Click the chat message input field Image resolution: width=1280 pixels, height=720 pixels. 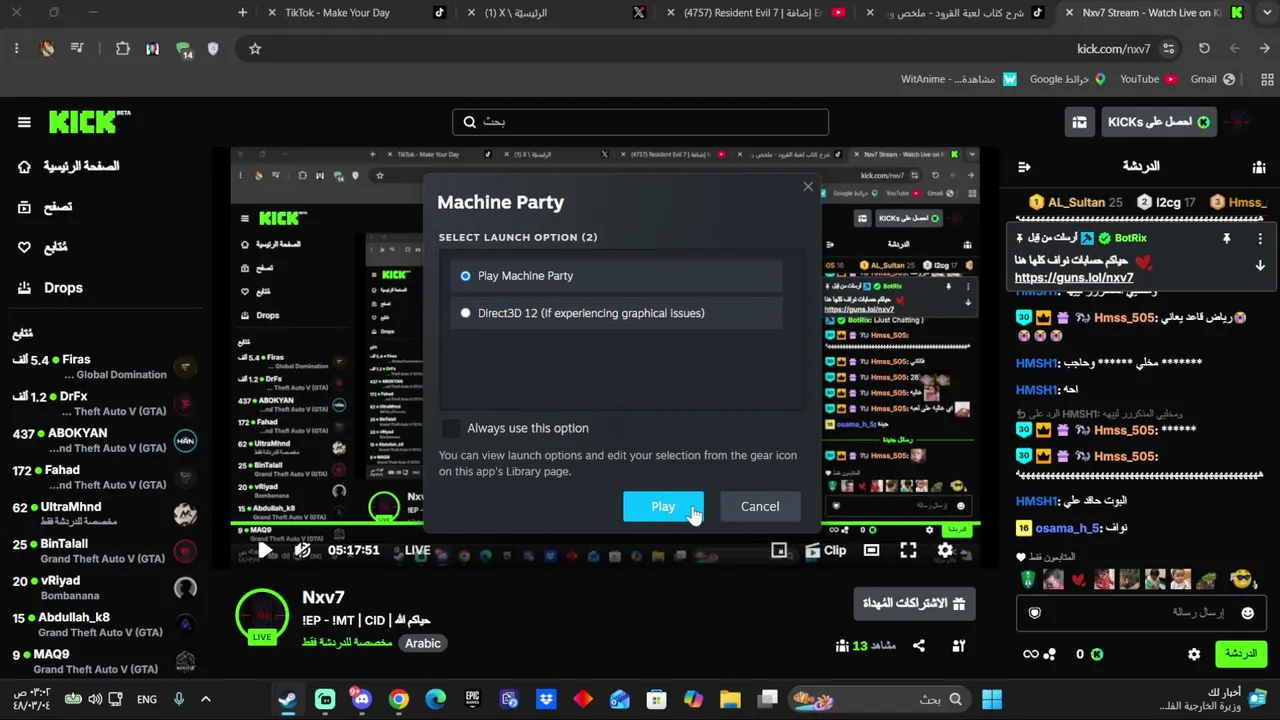coord(1140,613)
